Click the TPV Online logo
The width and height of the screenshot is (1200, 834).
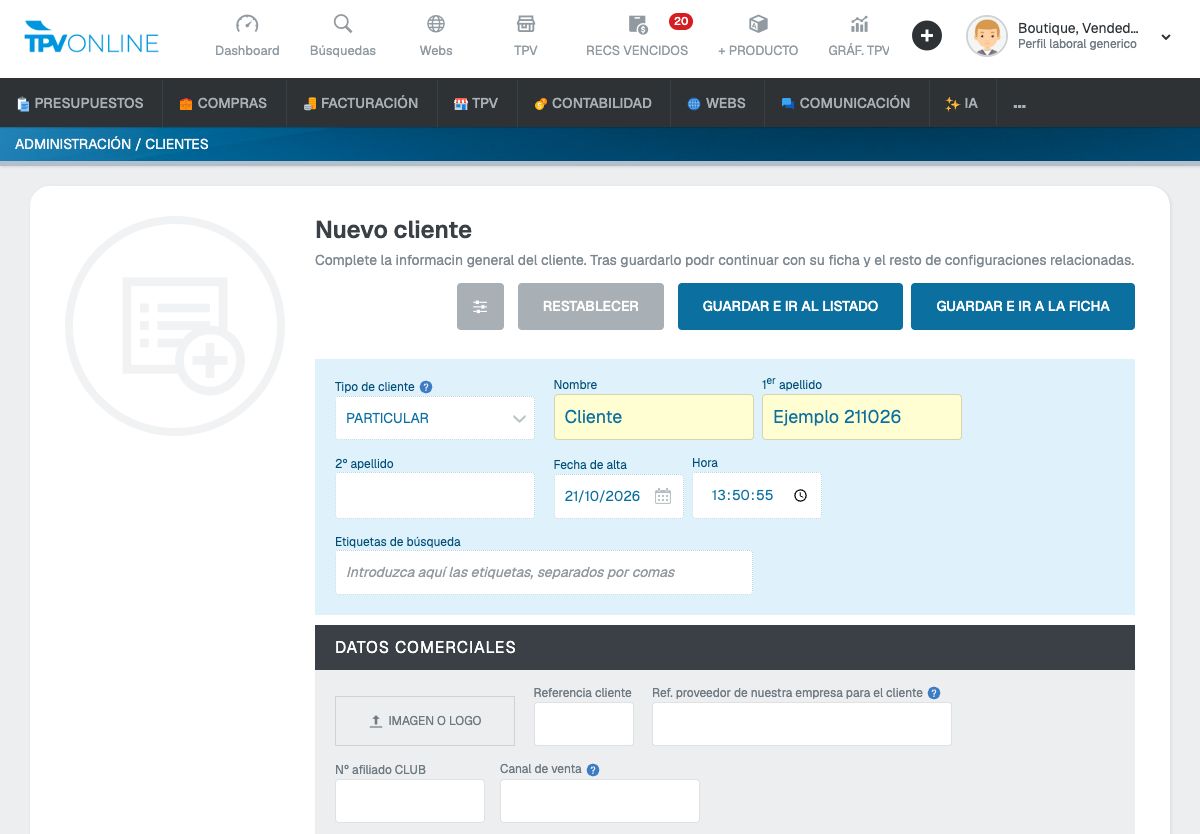[92, 37]
